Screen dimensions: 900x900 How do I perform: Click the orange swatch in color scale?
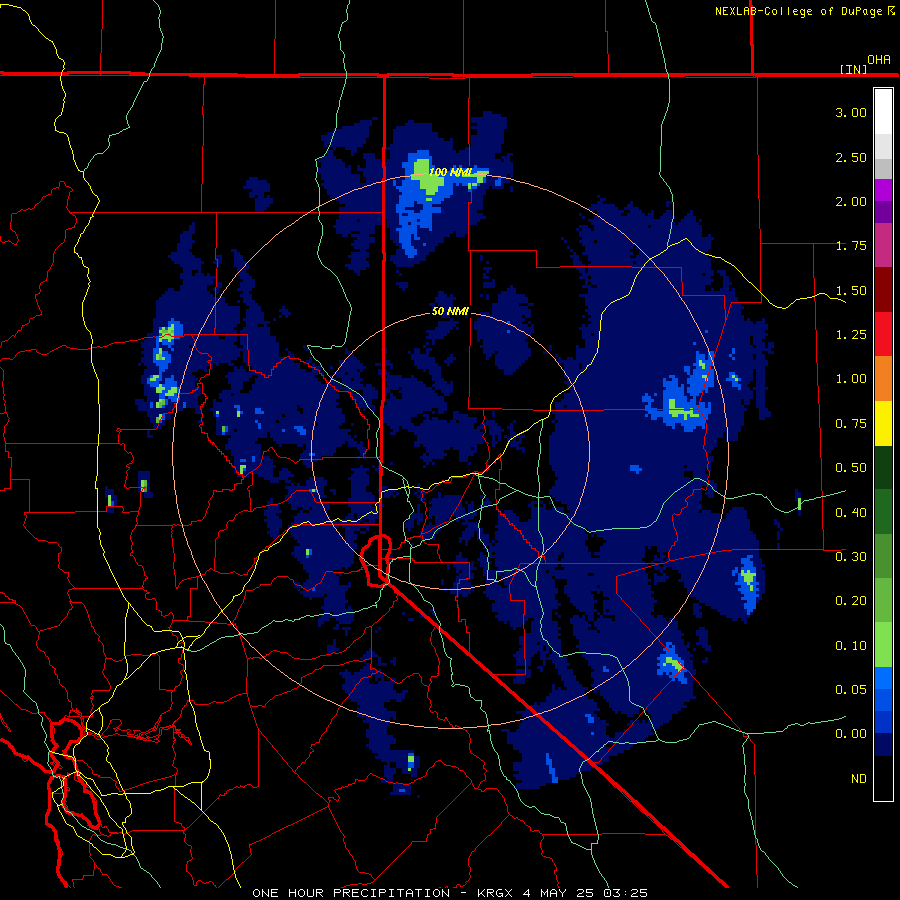883,379
